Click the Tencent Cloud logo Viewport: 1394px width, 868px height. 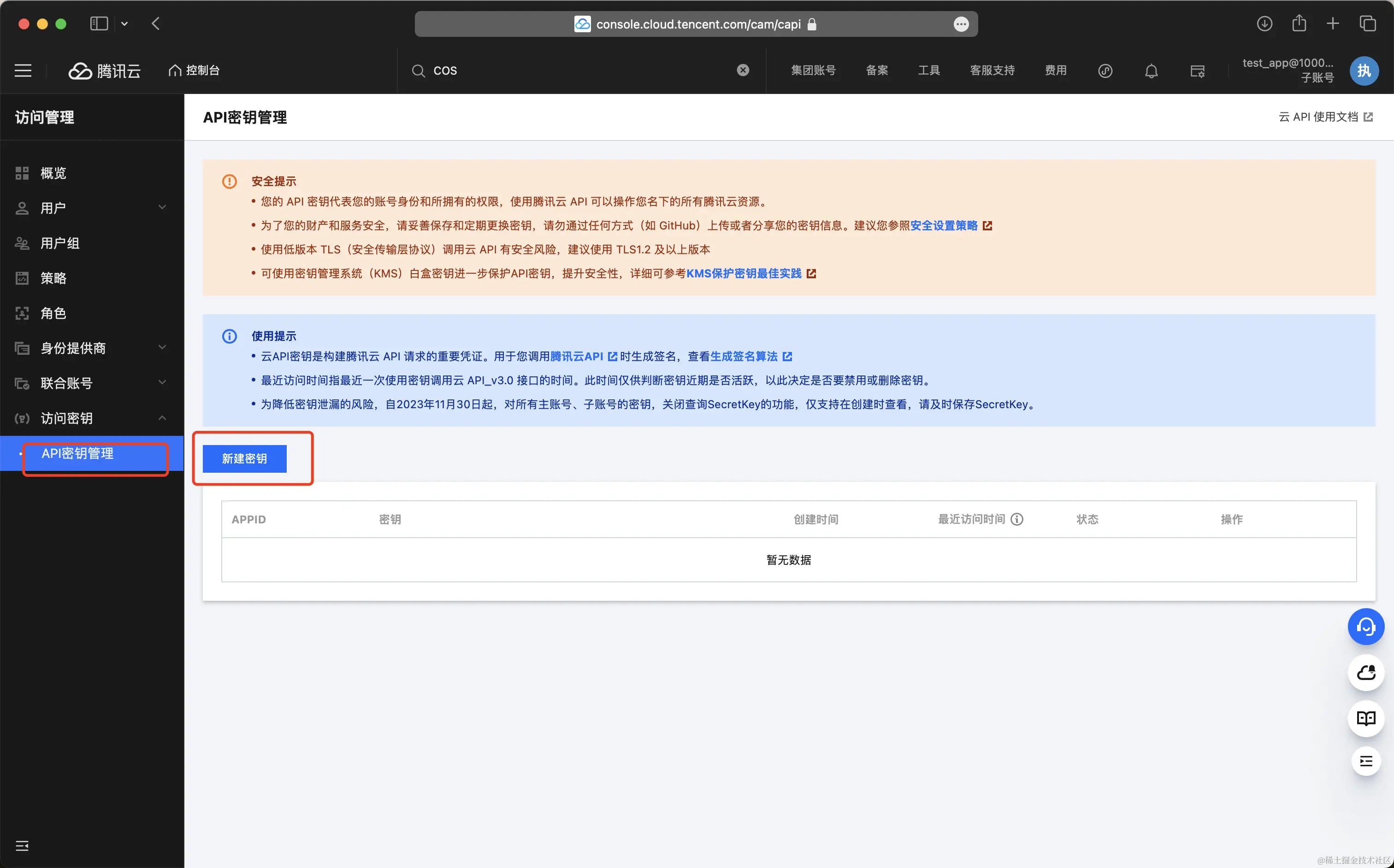(x=105, y=70)
